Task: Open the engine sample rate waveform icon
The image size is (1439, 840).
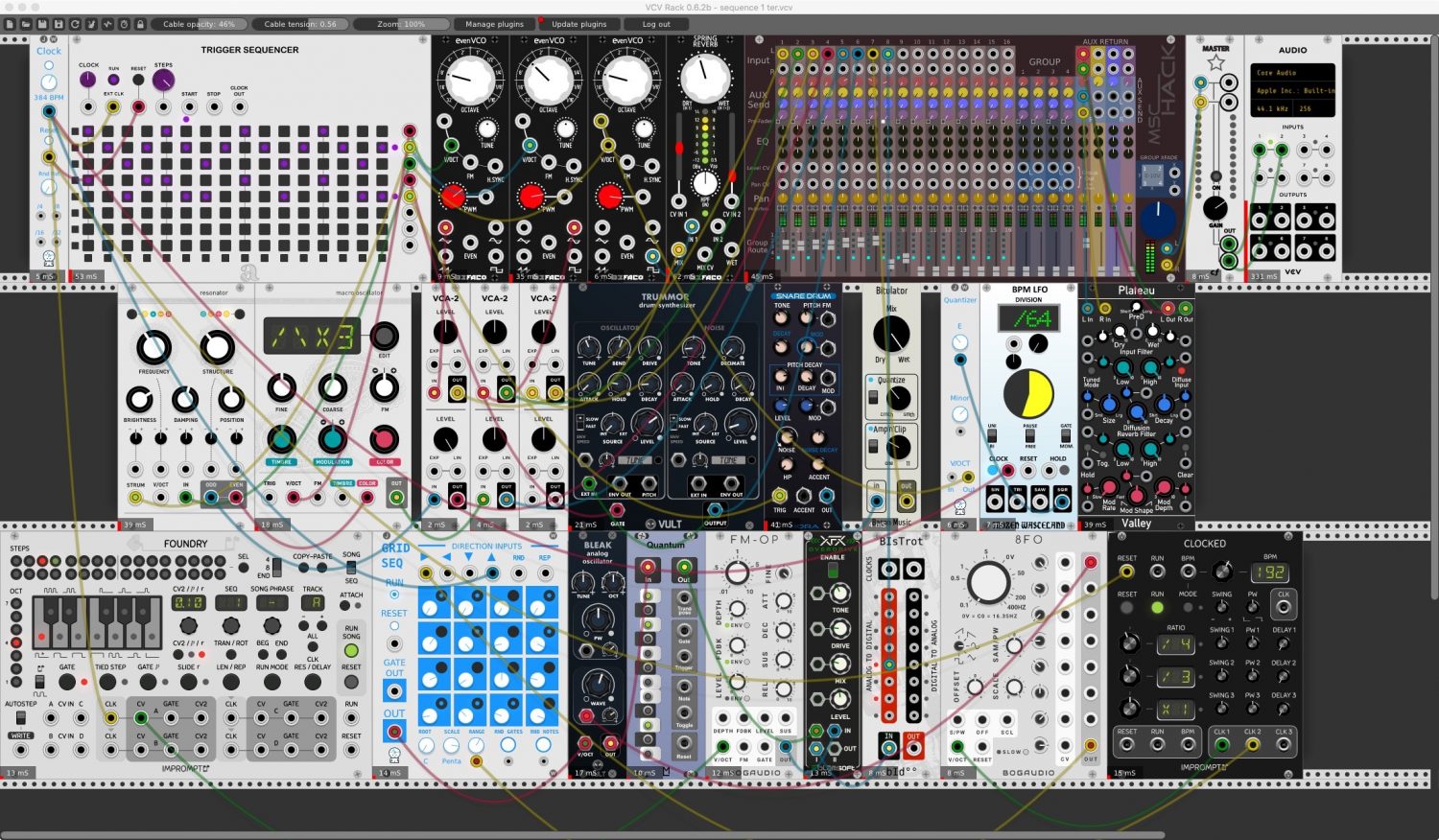Action: pos(107,24)
